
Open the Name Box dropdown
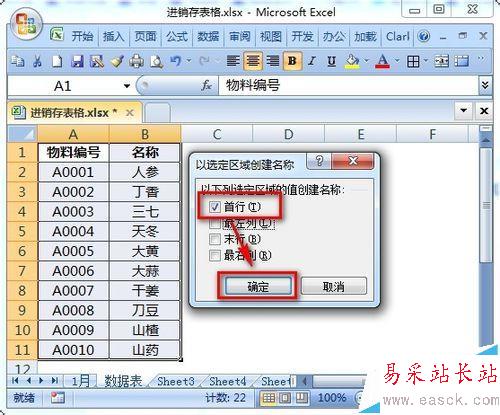click(x=127, y=86)
